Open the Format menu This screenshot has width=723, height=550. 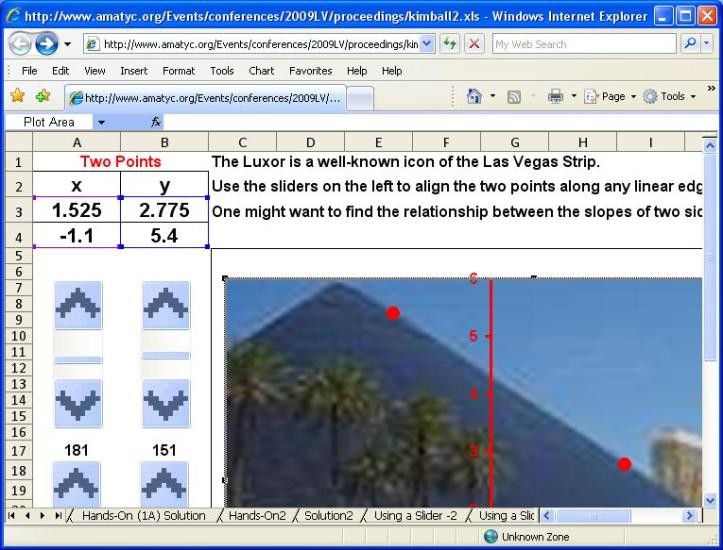coord(178,71)
